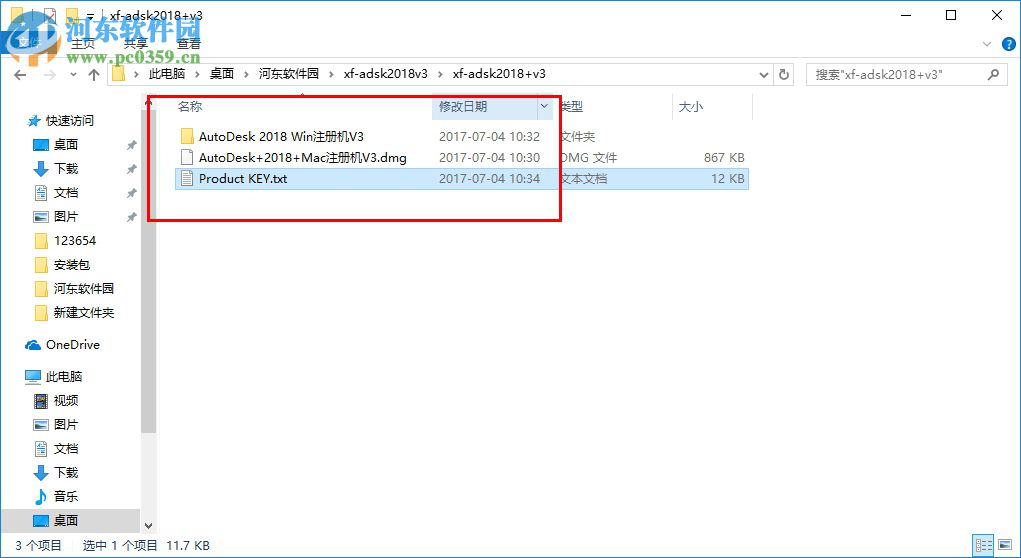Screen dimensions: 1021x558
Task: Sort by the 名称 column header
Action: 190,106
